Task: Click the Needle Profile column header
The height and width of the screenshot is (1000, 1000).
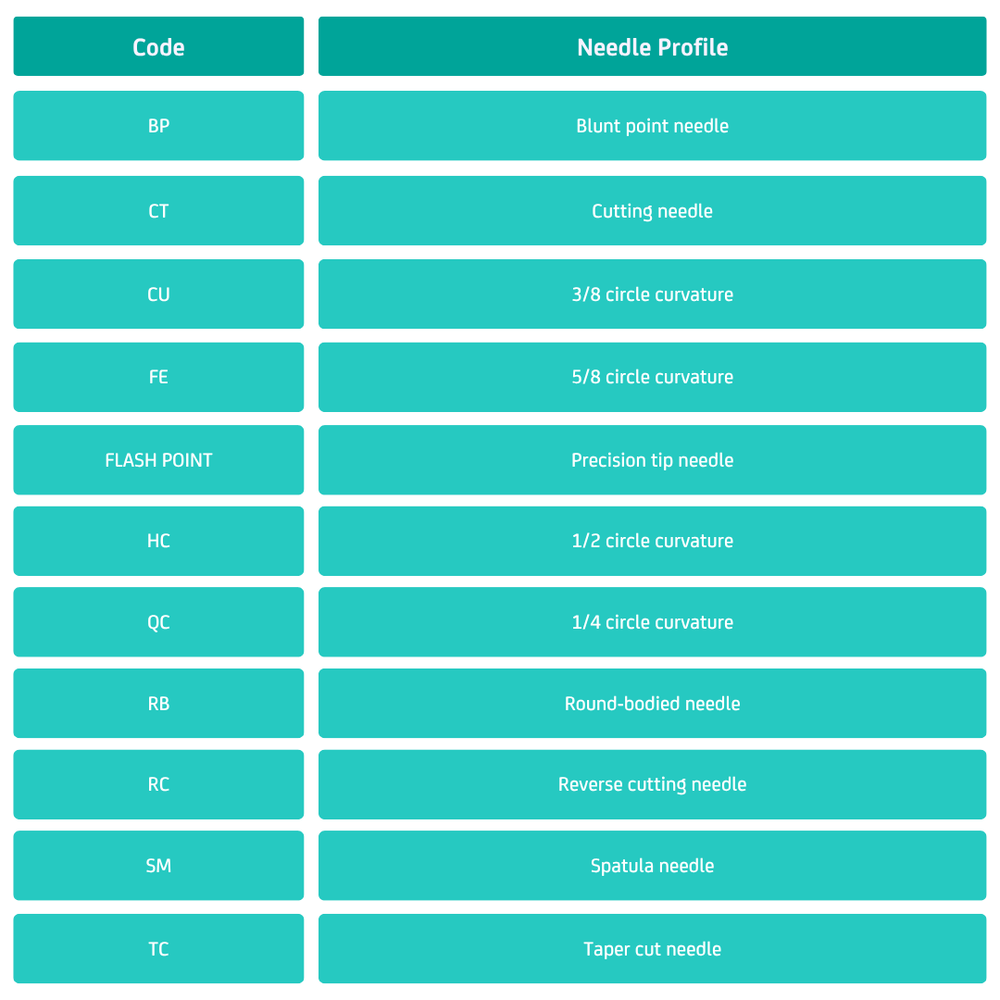Action: click(652, 47)
